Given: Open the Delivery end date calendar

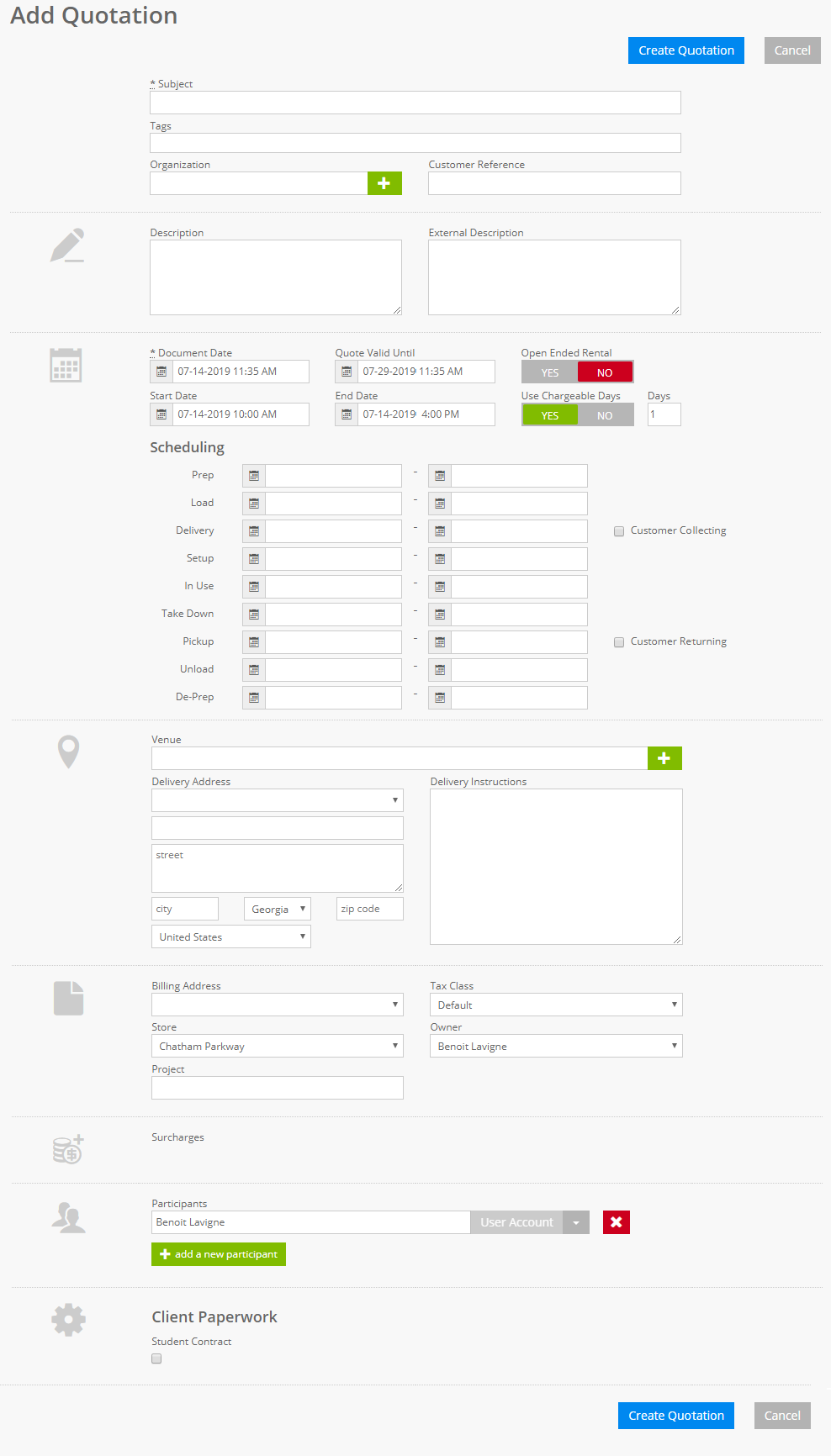Looking at the screenshot, I should coord(440,531).
